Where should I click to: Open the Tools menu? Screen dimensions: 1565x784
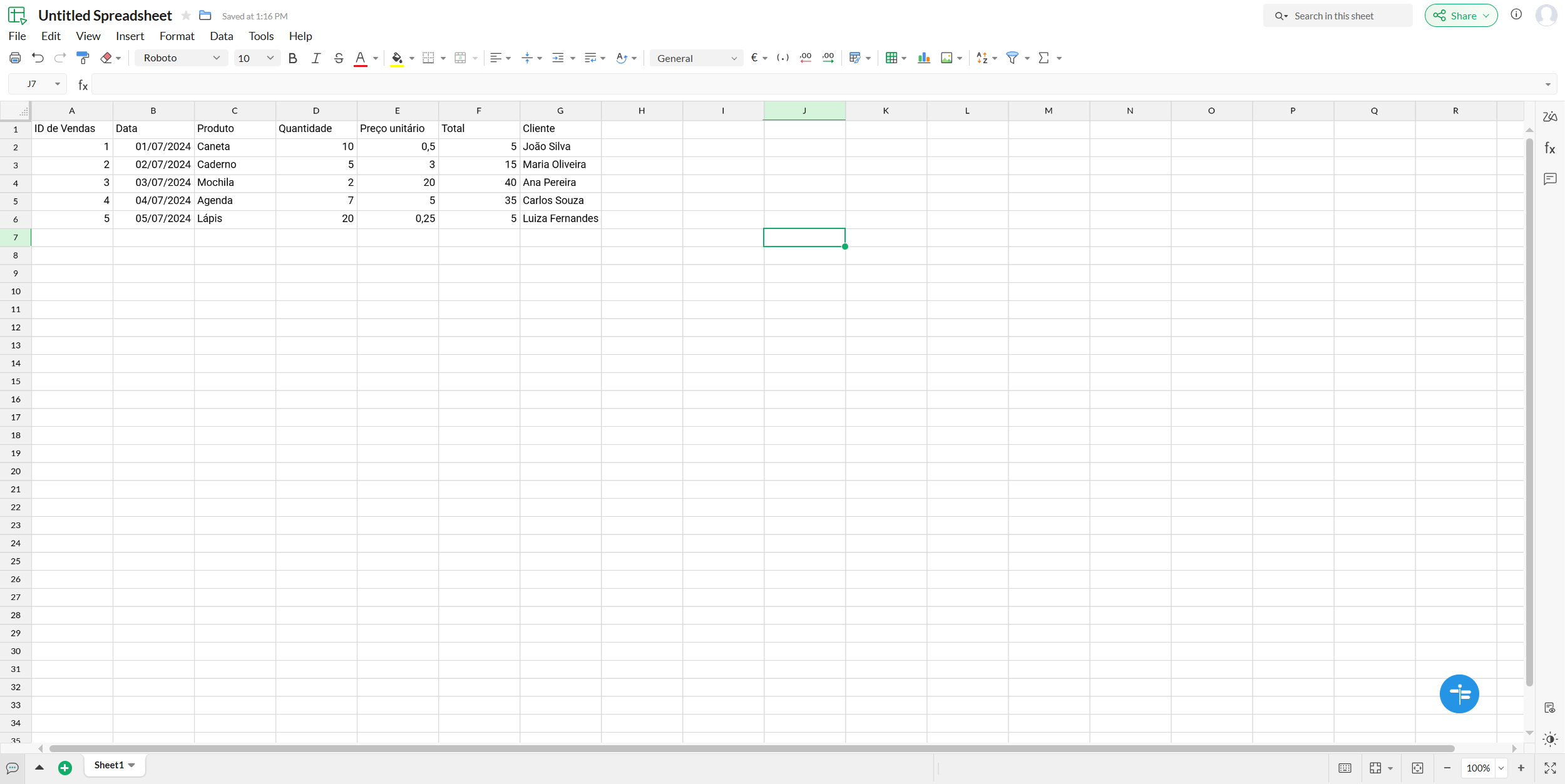pyautogui.click(x=261, y=36)
